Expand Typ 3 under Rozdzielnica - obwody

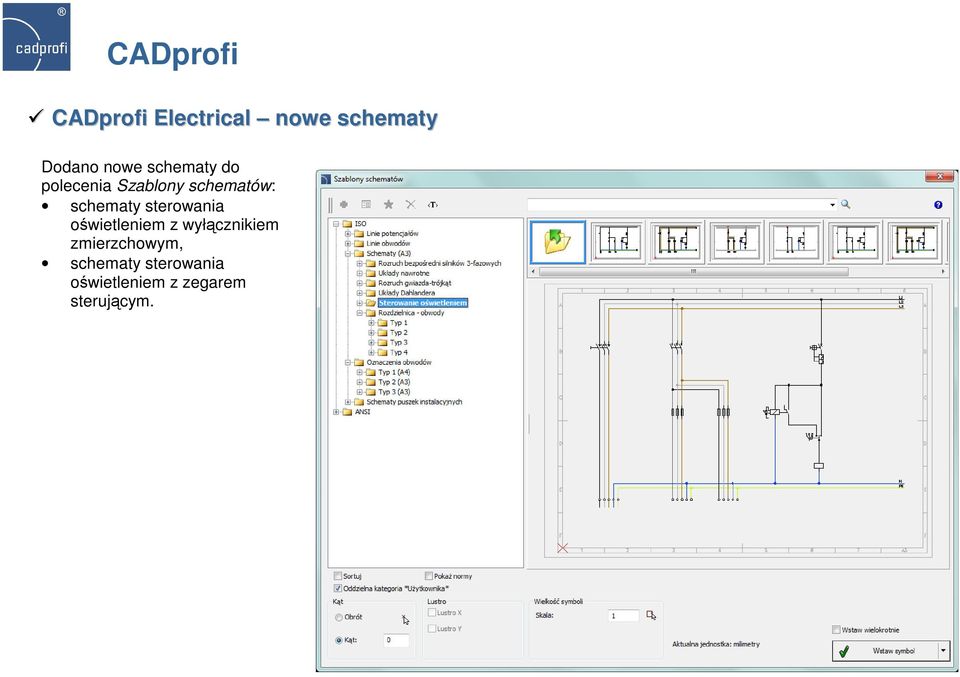point(372,343)
